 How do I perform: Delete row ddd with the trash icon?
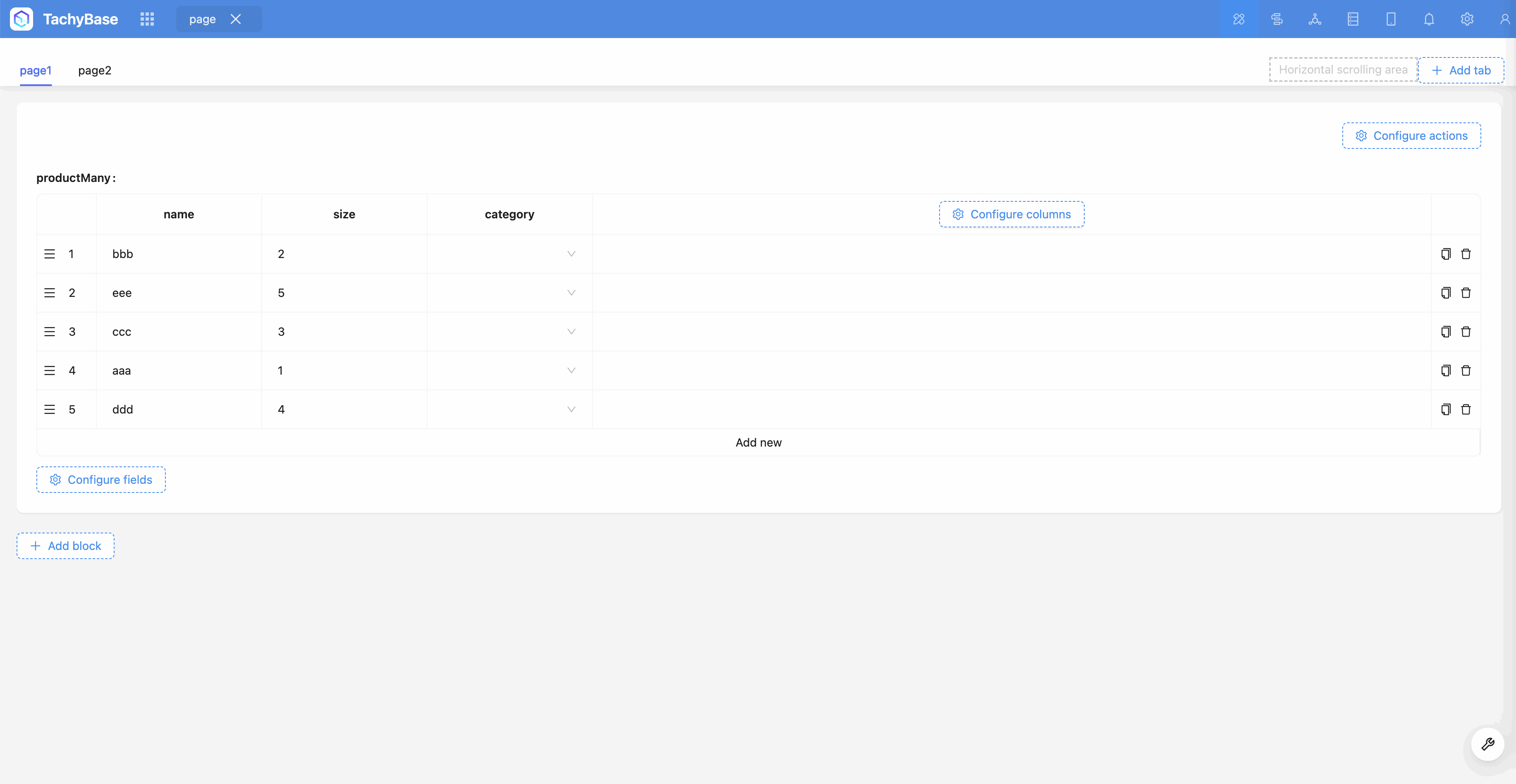[1466, 409]
